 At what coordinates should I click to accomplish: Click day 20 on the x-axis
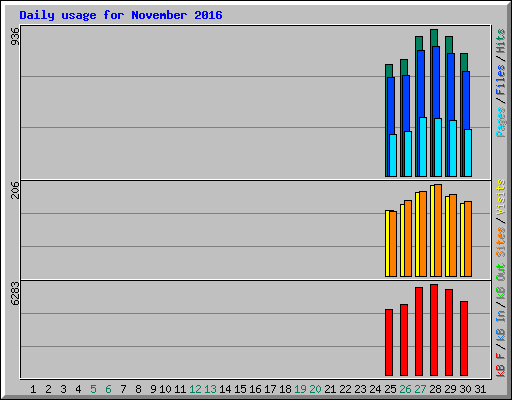coord(315,389)
